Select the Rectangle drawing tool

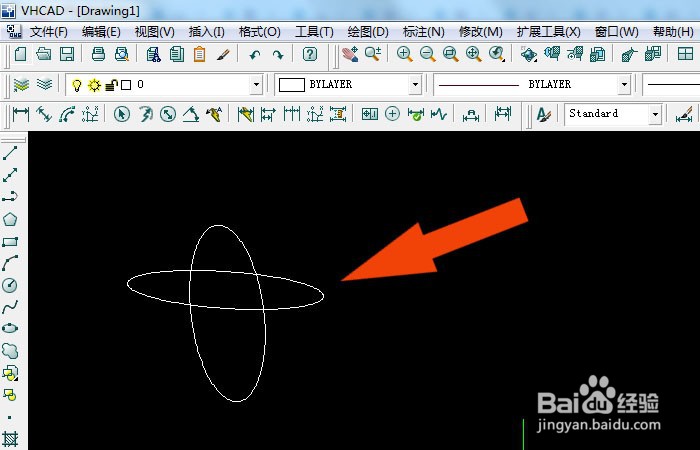coord(10,242)
